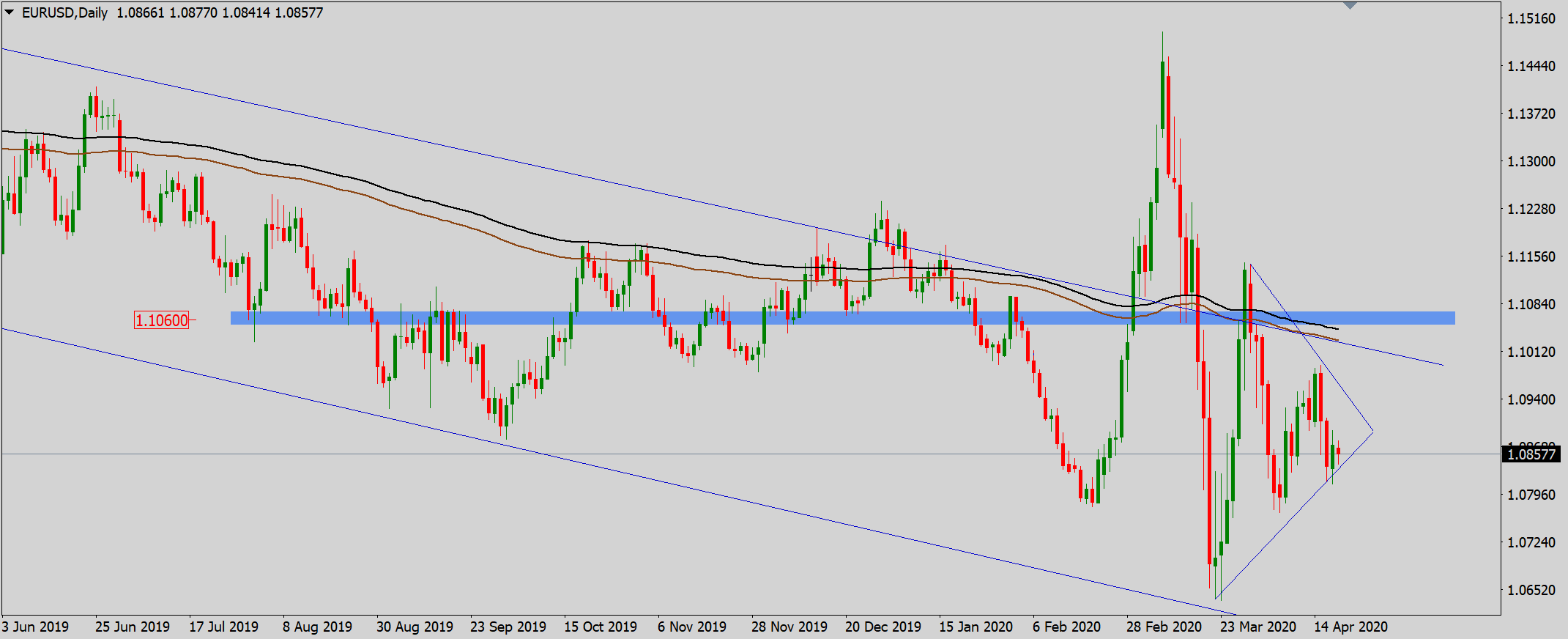This screenshot has height=639, width=1568.
Task: Click the 1.14440 price scale label
Action: 1531,66
